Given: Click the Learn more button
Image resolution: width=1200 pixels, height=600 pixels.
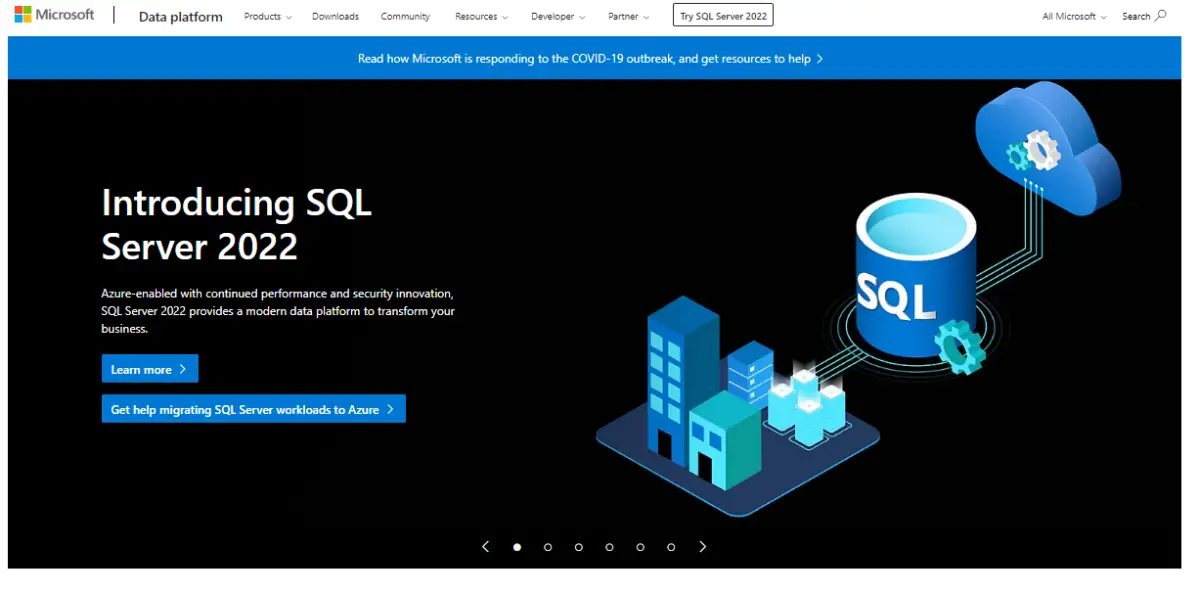Looking at the screenshot, I should (x=150, y=369).
